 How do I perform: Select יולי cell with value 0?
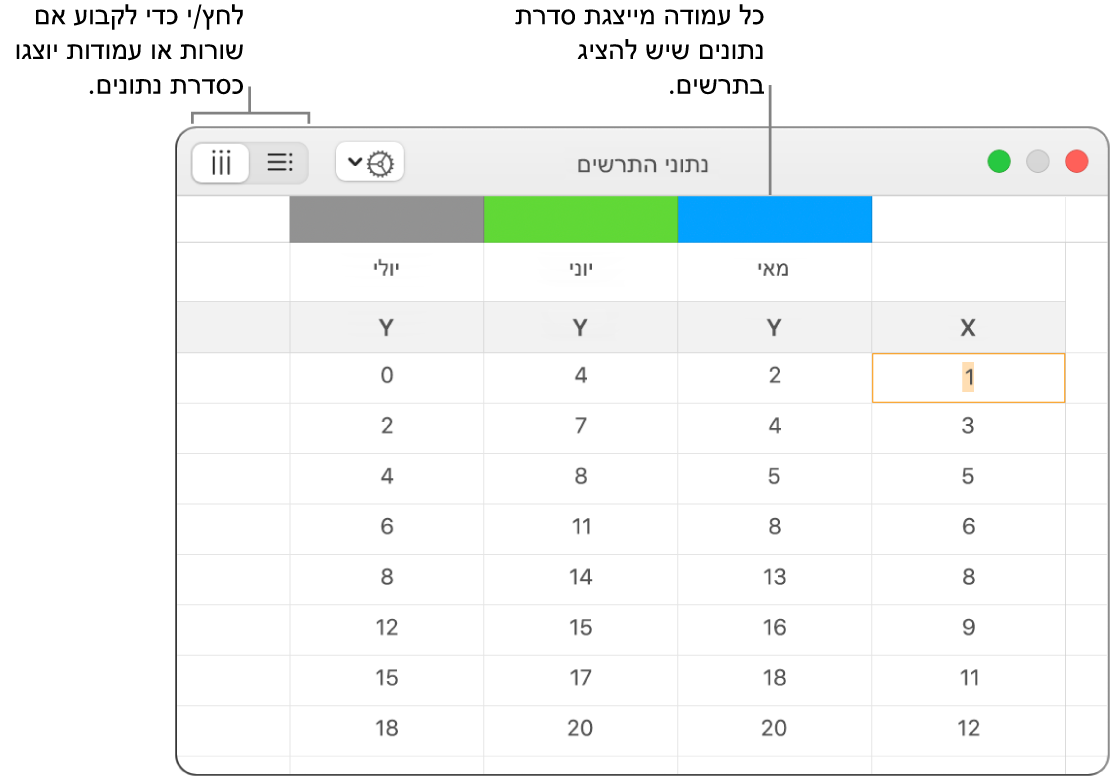coord(386,376)
